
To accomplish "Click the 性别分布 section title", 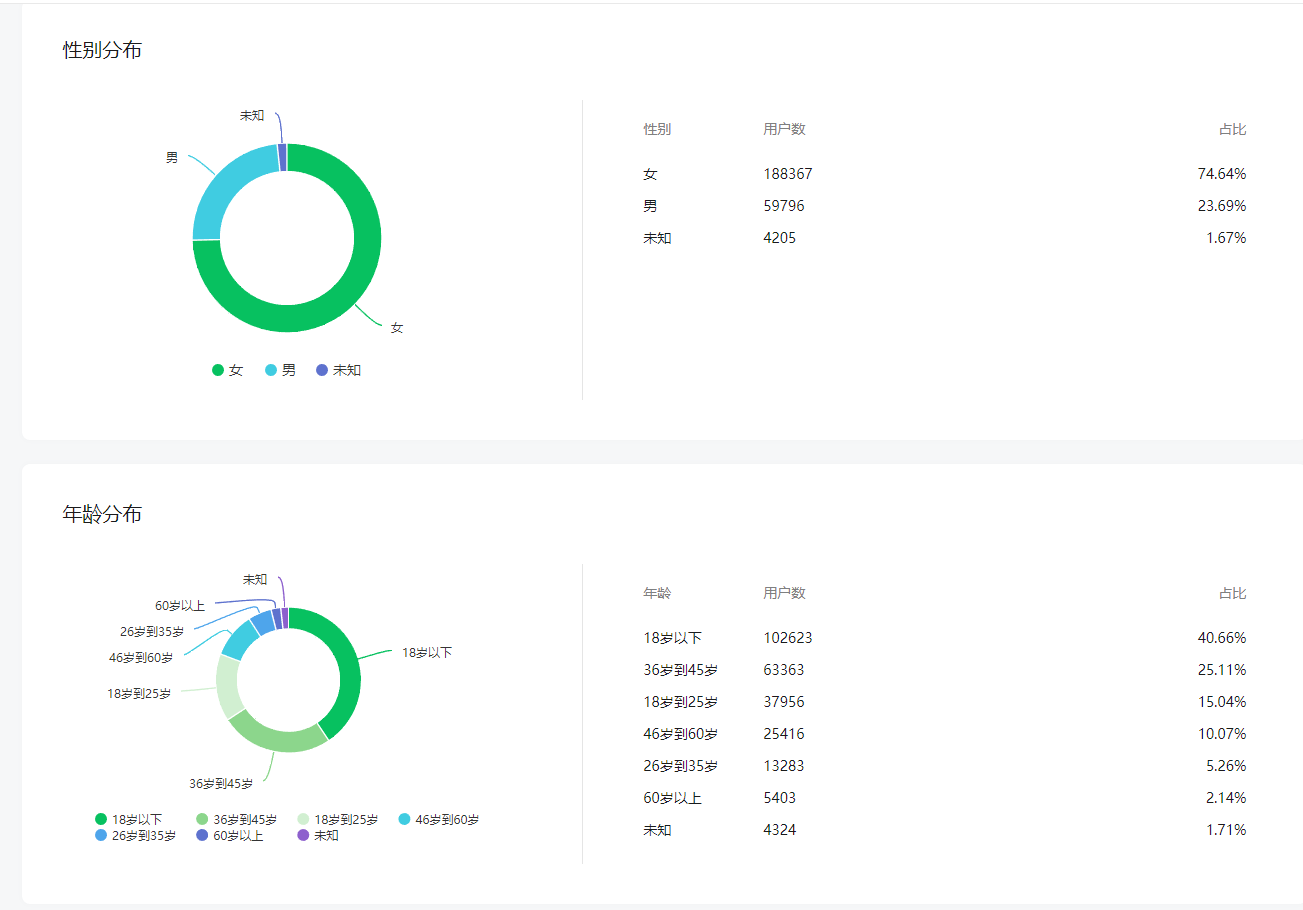I will pyautogui.click(x=102, y=50).
